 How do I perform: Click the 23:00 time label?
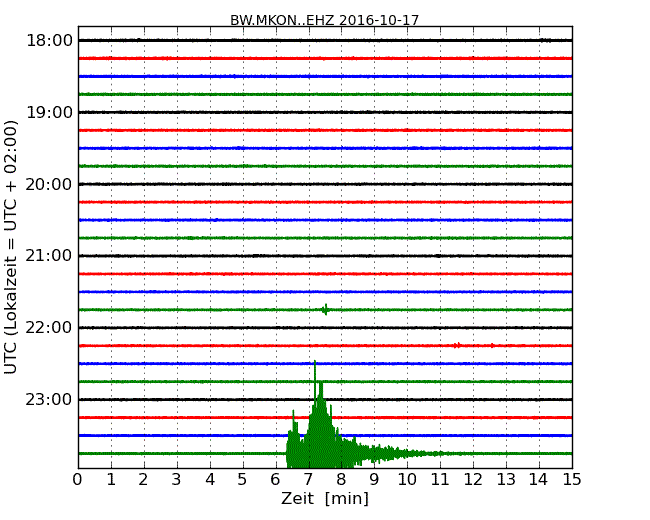click(49, 400)
